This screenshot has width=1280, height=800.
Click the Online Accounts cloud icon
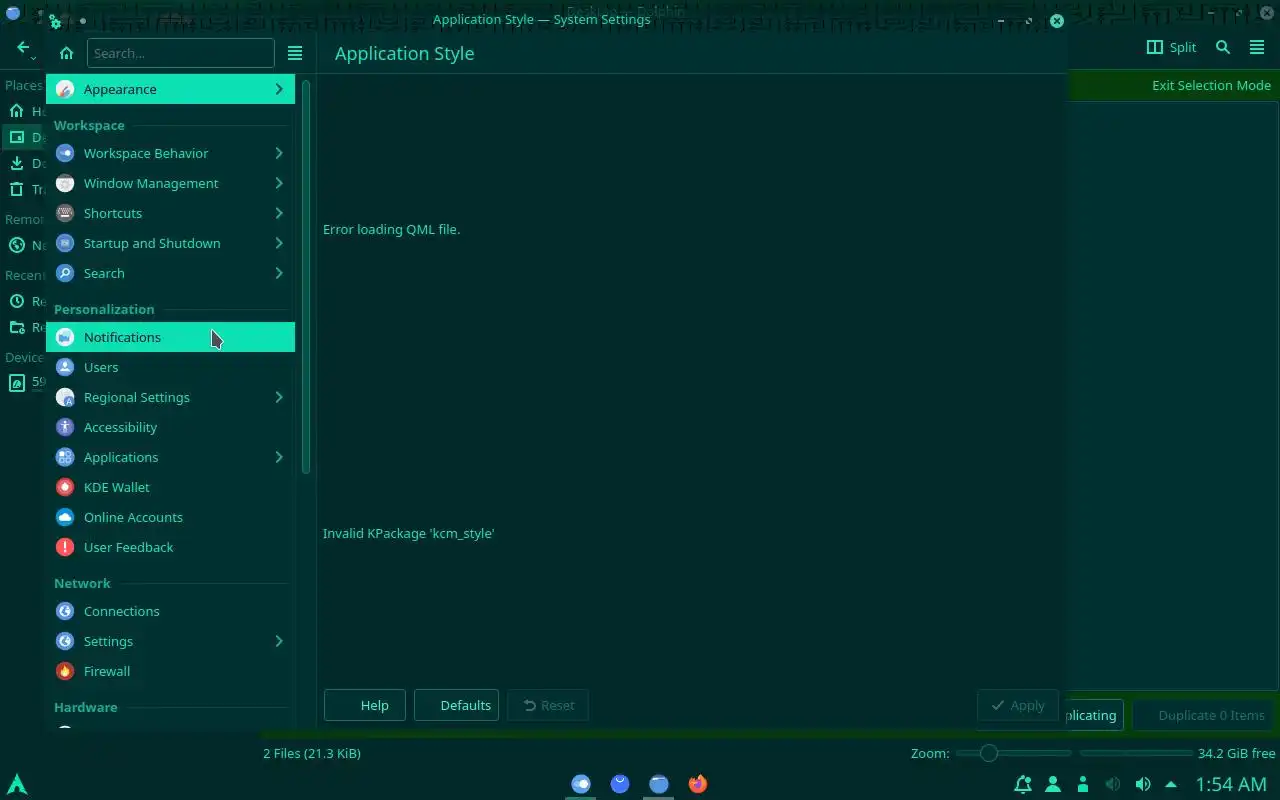pyautogui.click(x=65, y=517)
